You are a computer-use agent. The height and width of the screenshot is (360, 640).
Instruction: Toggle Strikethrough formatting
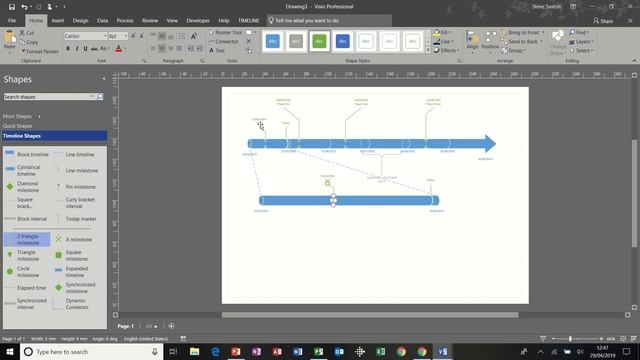coord(94,49)
